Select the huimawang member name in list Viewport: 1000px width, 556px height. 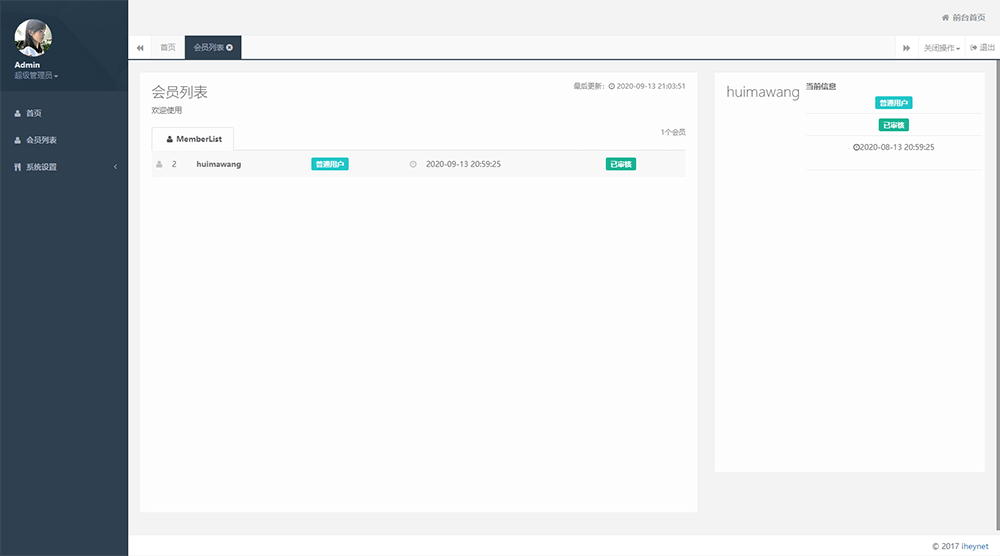218,164
